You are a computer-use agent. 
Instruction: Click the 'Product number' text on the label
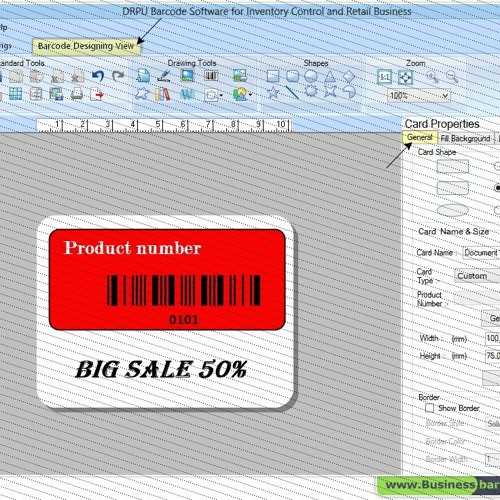(132, 248)
